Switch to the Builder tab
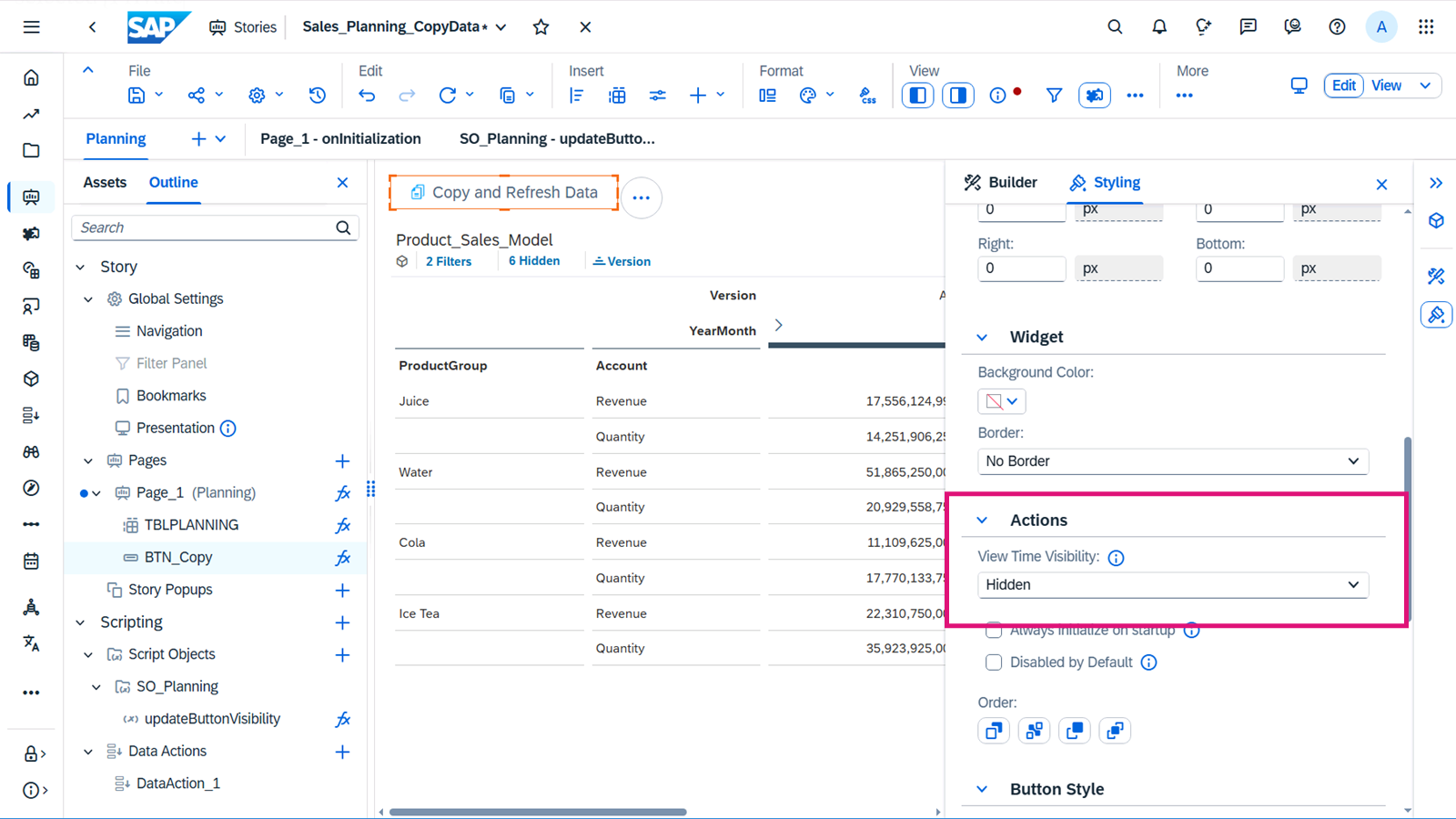The width and height of the screenshot is (1456, 819). tap(1000, 183)
